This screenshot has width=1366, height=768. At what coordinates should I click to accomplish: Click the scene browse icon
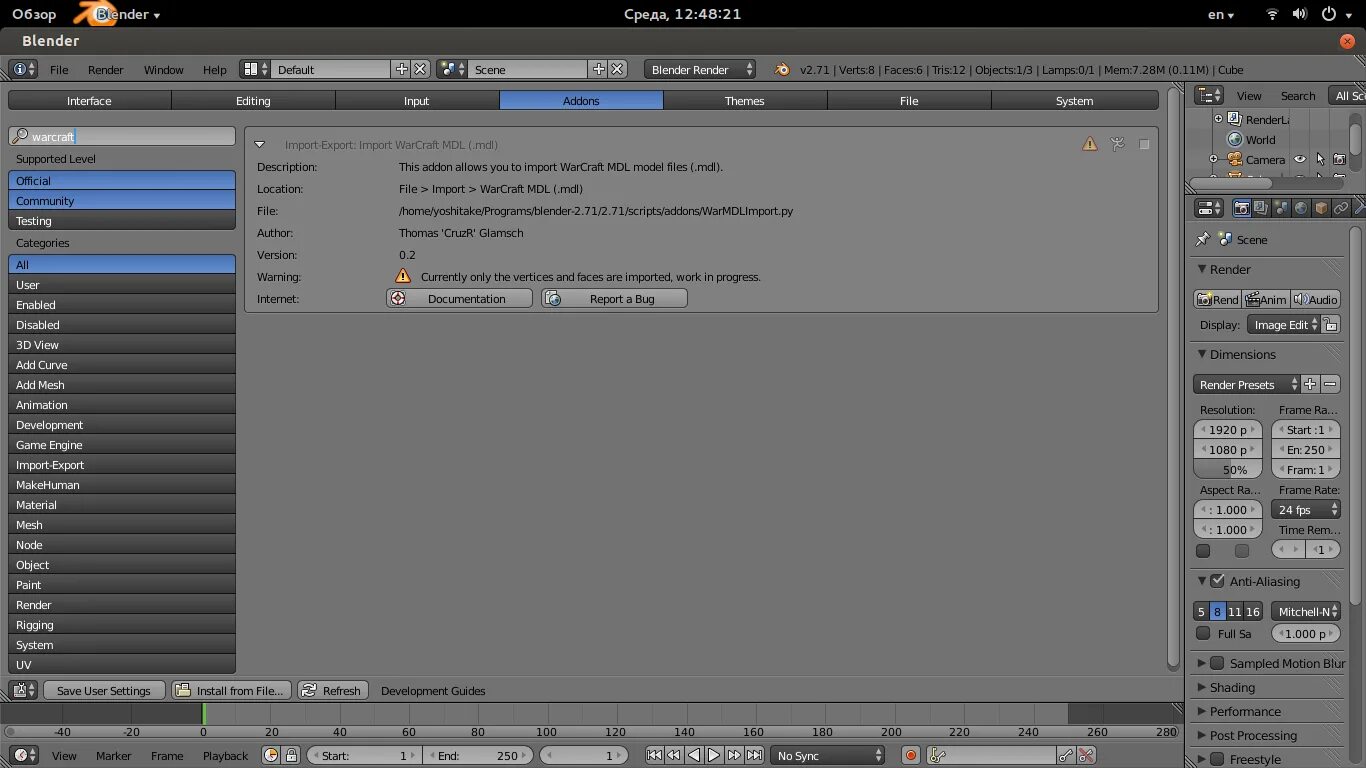(x=452, y=69)
